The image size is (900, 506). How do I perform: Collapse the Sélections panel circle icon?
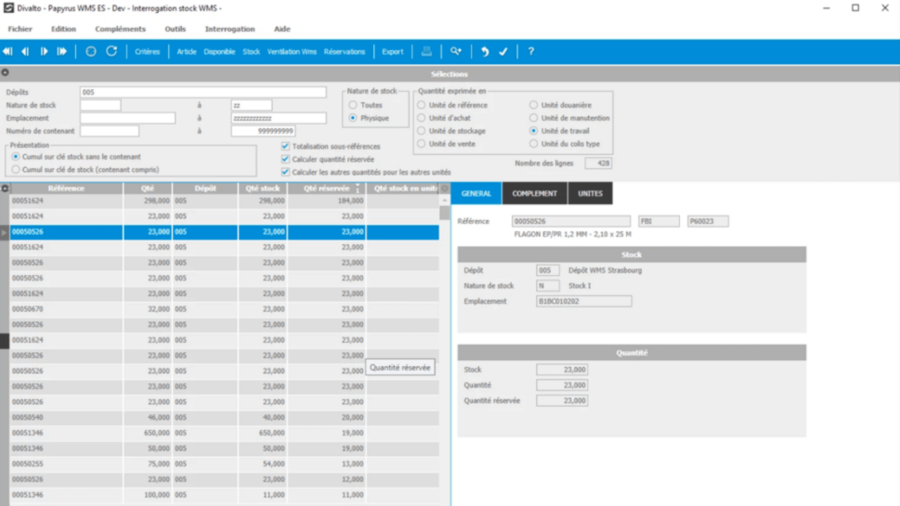pyautogui.click(x=5, y=73)
